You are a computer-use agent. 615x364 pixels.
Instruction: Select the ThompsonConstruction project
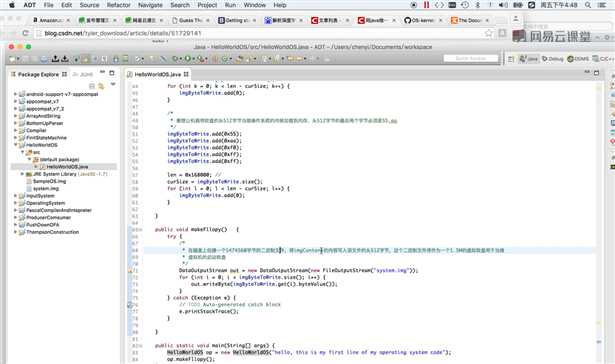(x=52, y=232)
